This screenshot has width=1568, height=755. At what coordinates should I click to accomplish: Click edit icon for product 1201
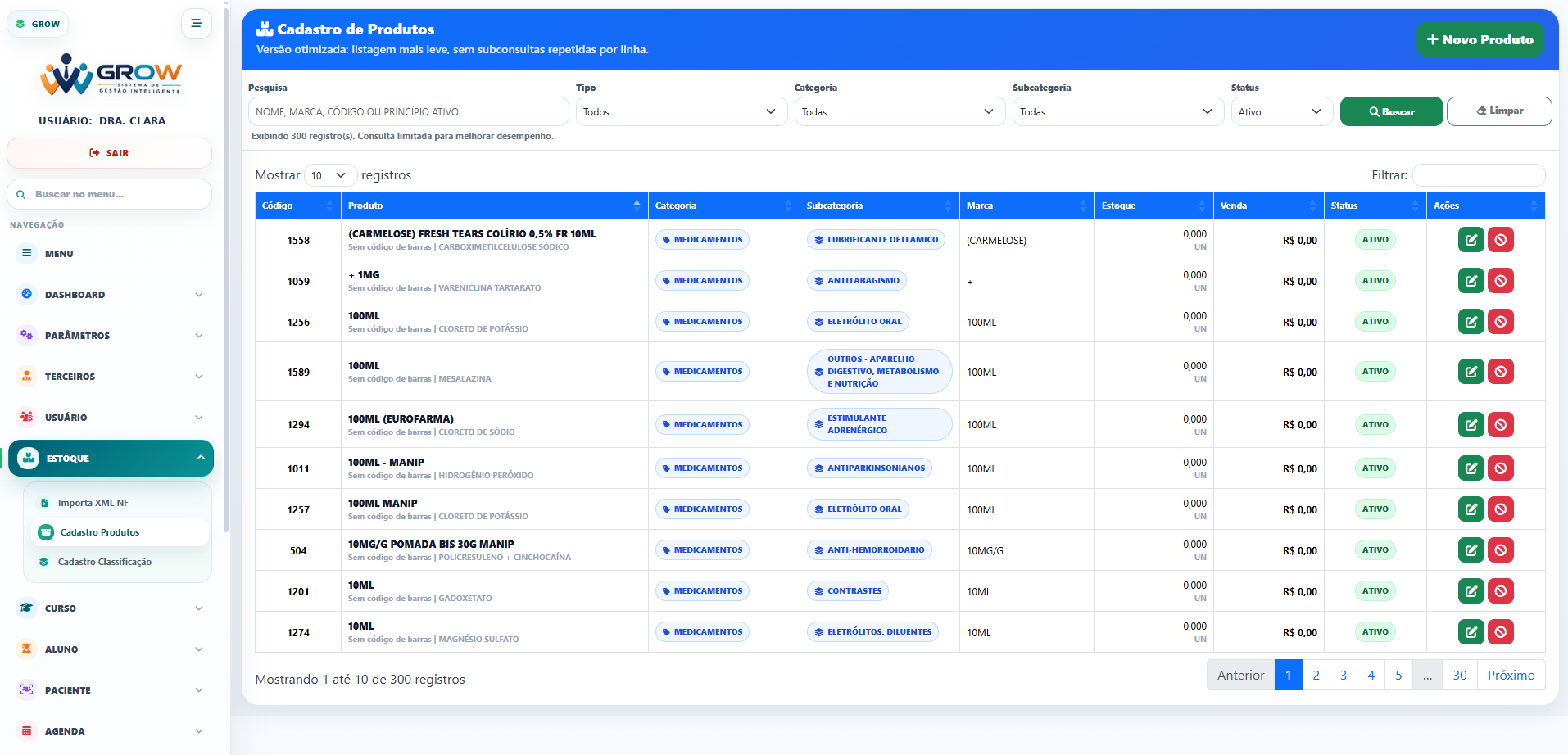pos(1471,591)
